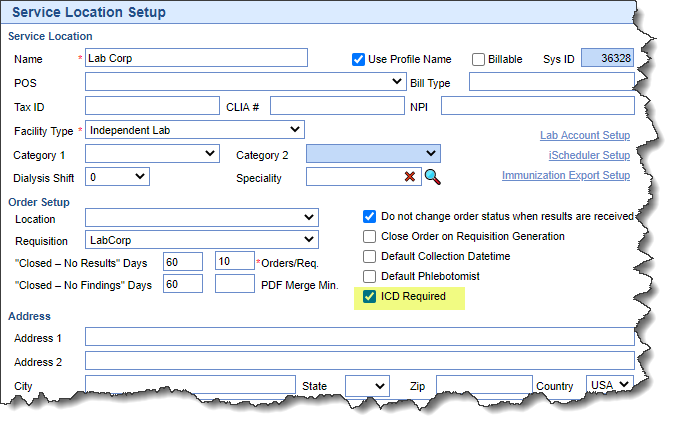679x434 pixels.
Task: Click the red X clear Speciality icon
Action: point(409,177)
